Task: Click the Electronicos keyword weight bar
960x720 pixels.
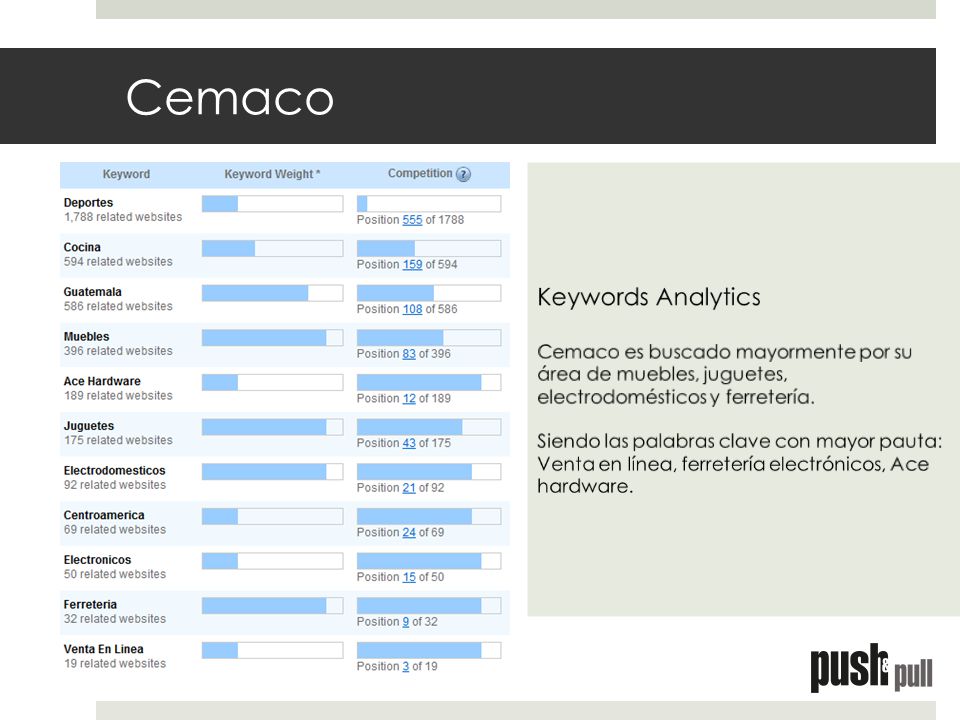Action: [272, 561]
